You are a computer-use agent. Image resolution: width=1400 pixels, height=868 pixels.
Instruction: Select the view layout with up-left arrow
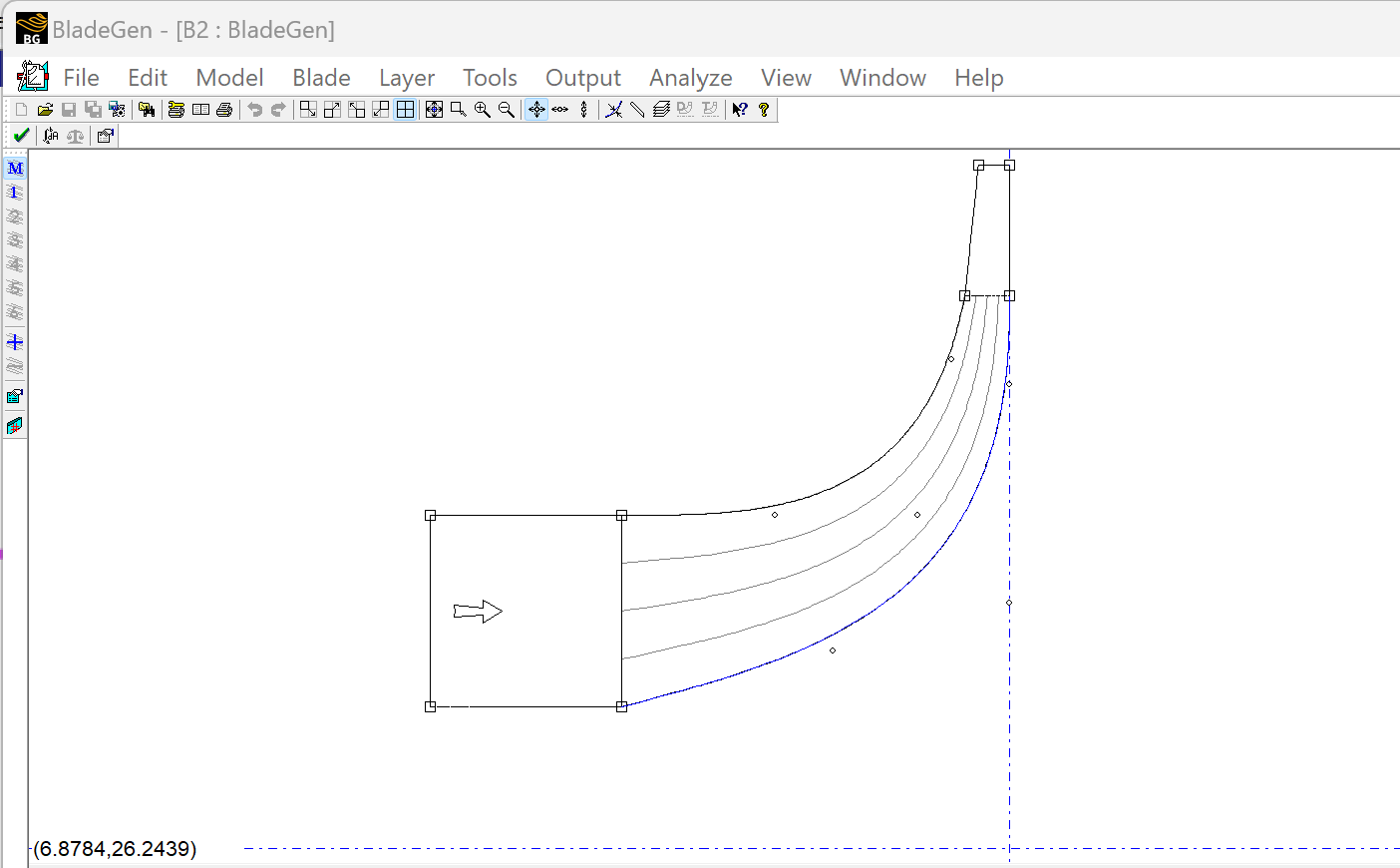356,110
